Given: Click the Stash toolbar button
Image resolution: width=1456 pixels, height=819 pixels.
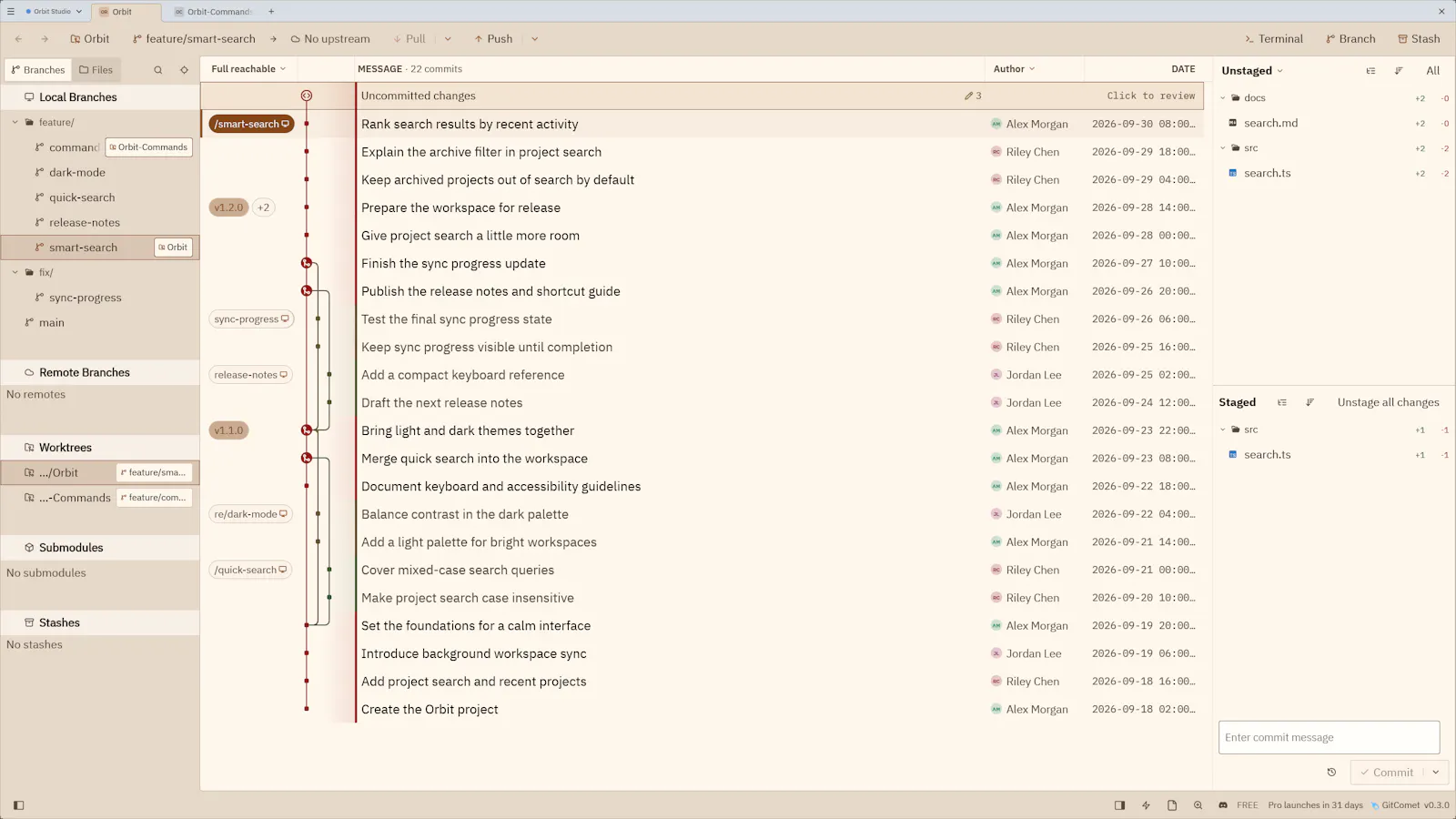Looking at the screenshot, I should (x=1419, y=39).
